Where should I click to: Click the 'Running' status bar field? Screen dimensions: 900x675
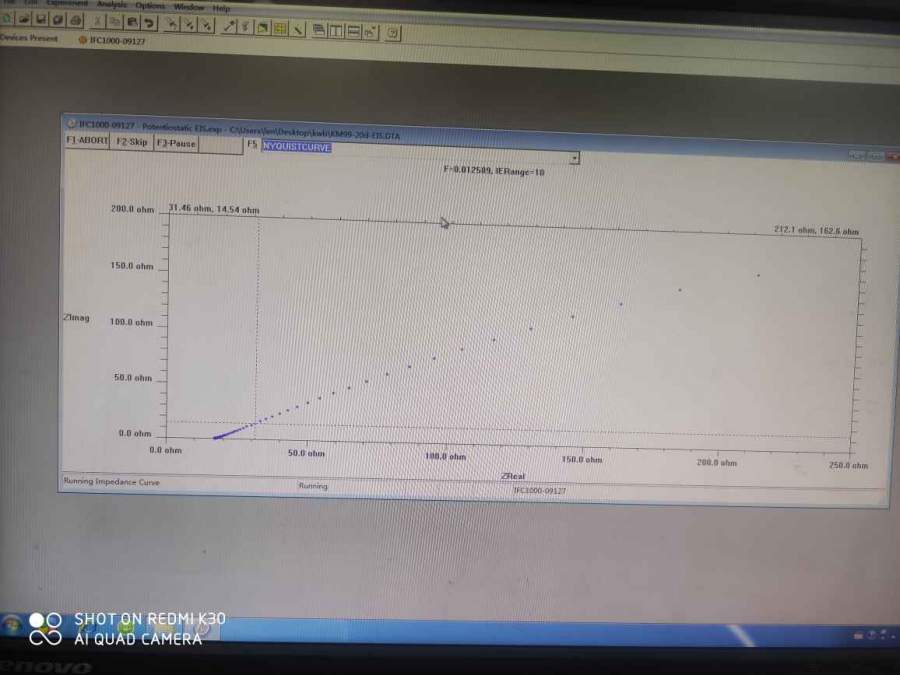pyautogui.click(x=313, y=486)
